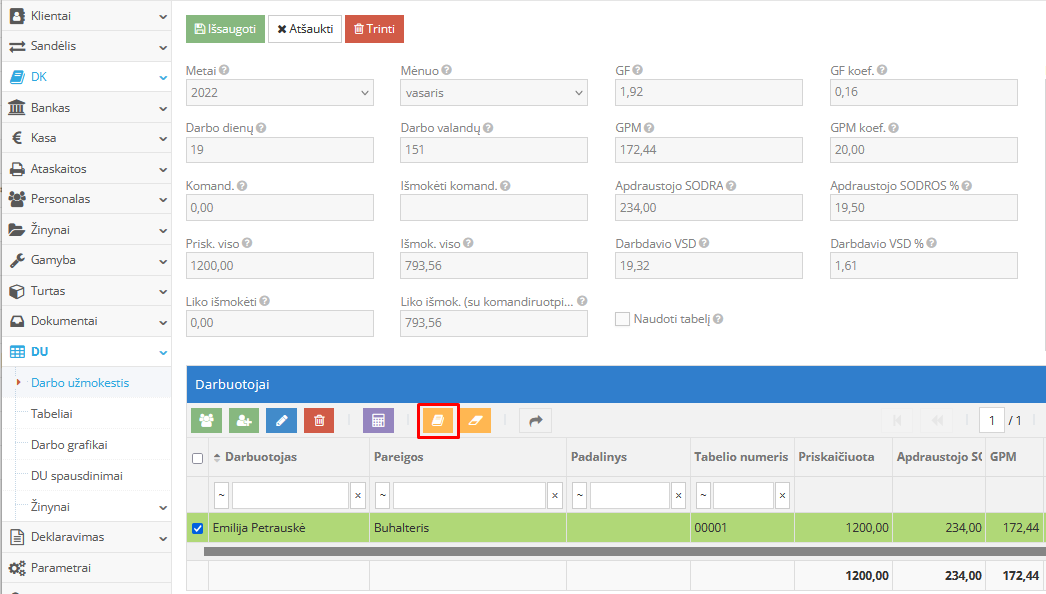Uncheck the Emilija Petrauskė row checkbox
Viewport: 1046px width, 594px height.
pos(197,528)
